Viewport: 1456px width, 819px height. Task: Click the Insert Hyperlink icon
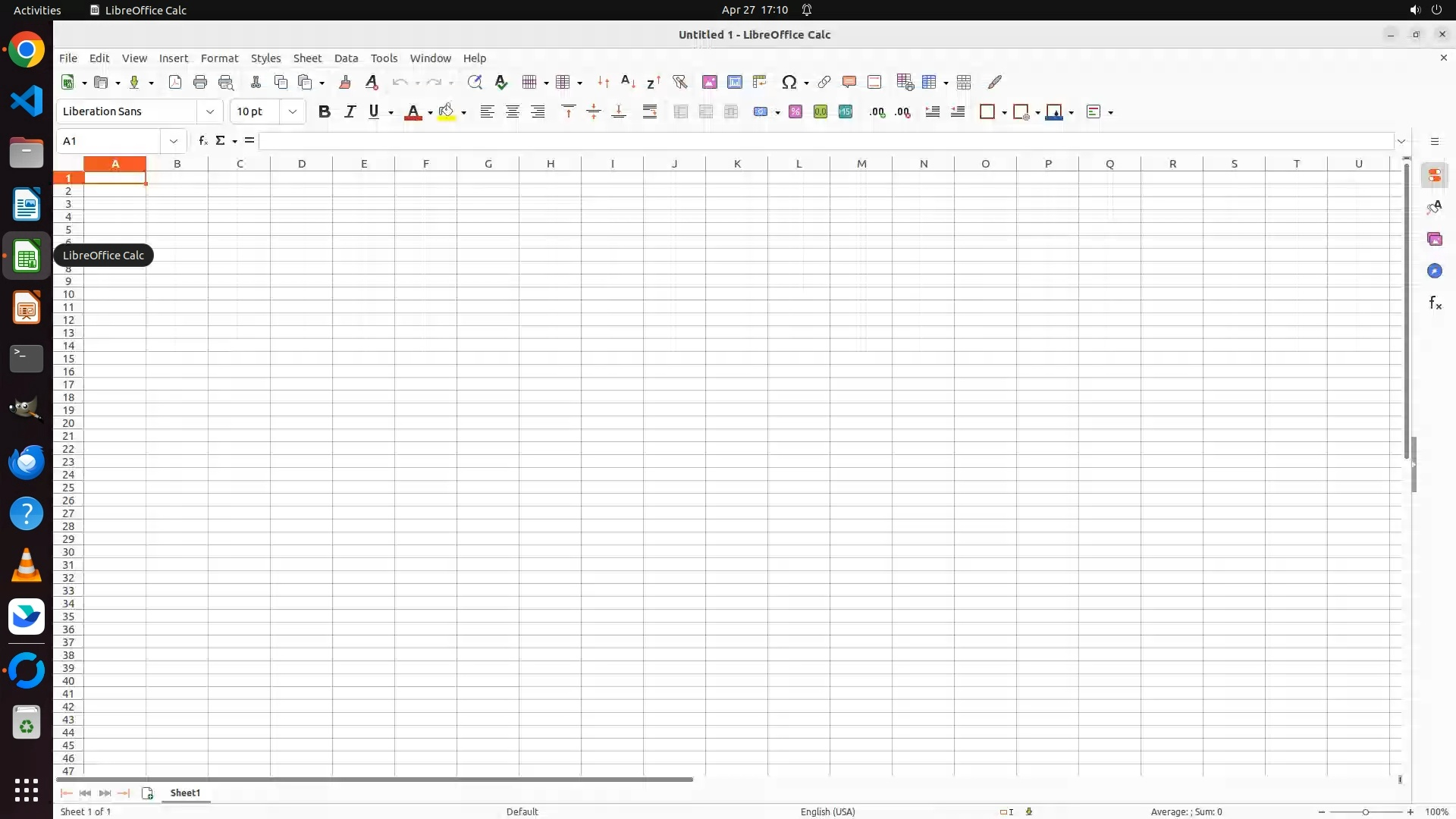click(x=824, y=82)
